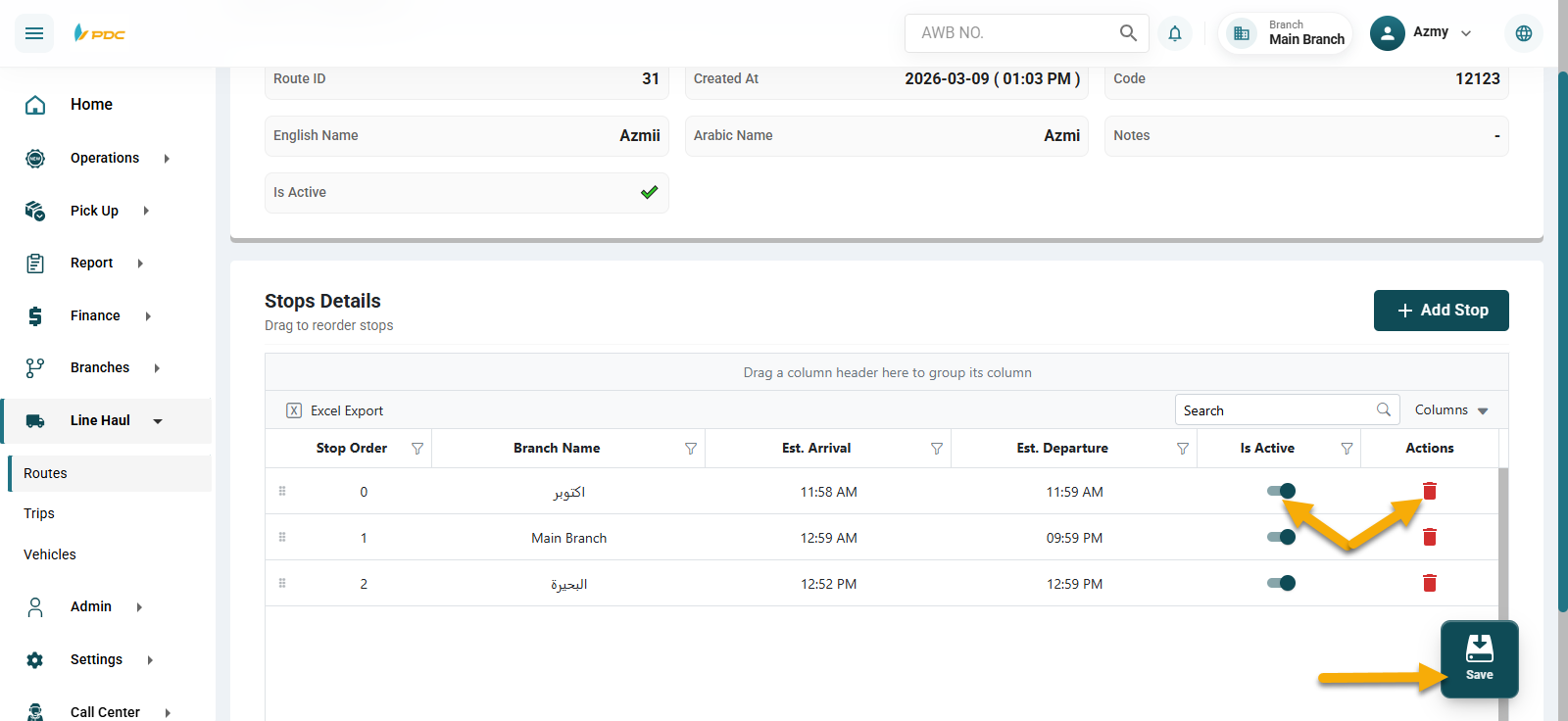Expand the Operations menu arrow
Viewport: 1568px width, 721px height.
coord(167,159)
